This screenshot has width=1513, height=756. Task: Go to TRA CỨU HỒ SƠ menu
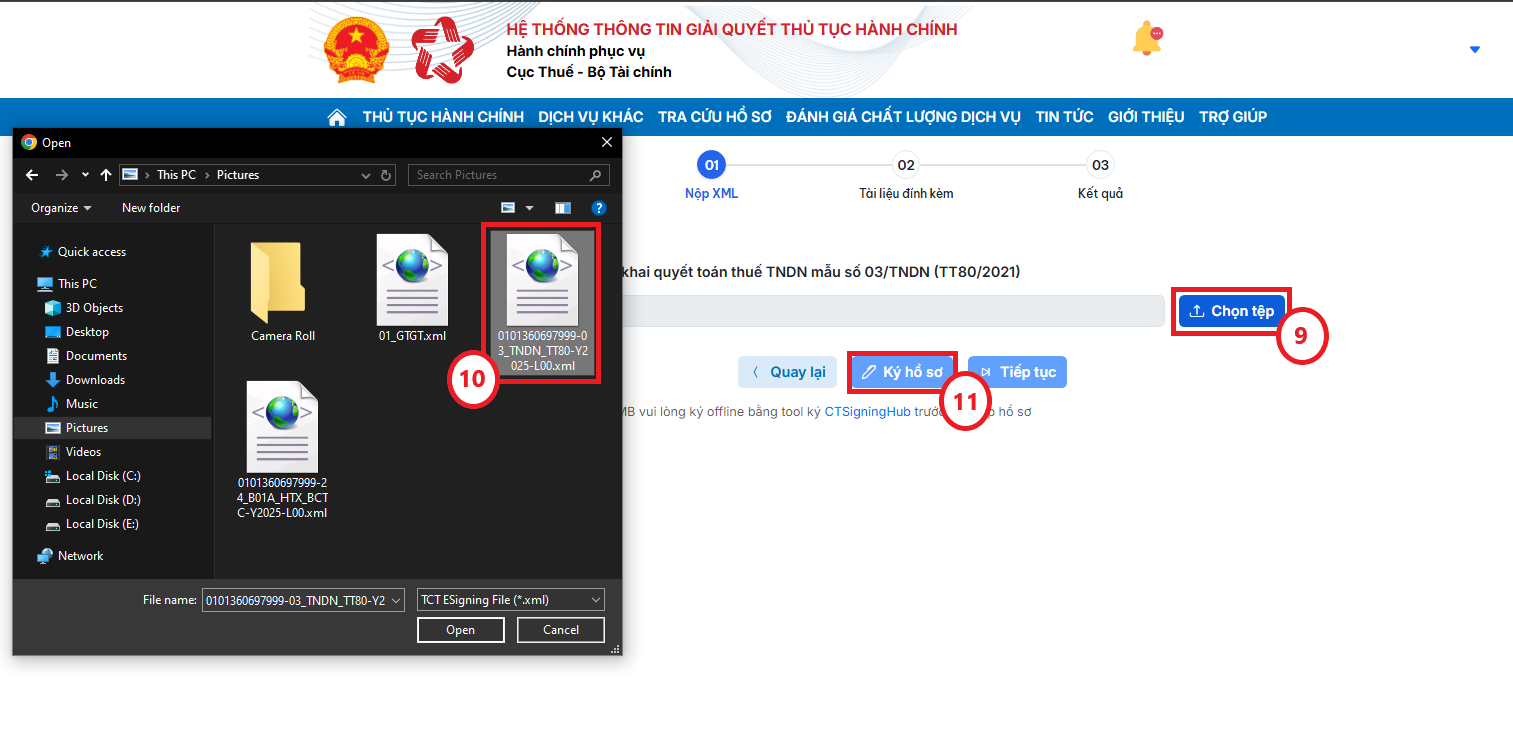(x=714, y=117)
